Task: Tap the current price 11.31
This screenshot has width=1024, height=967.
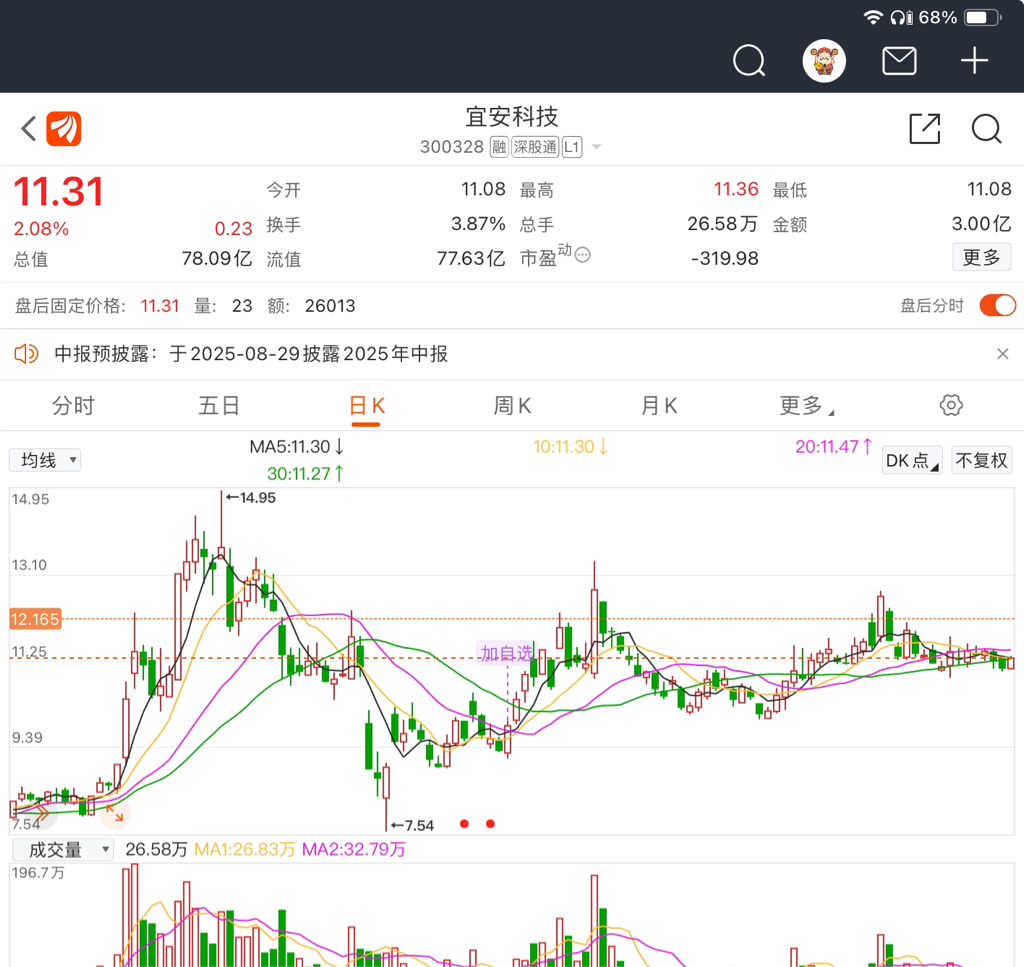Action: (59, 192)
